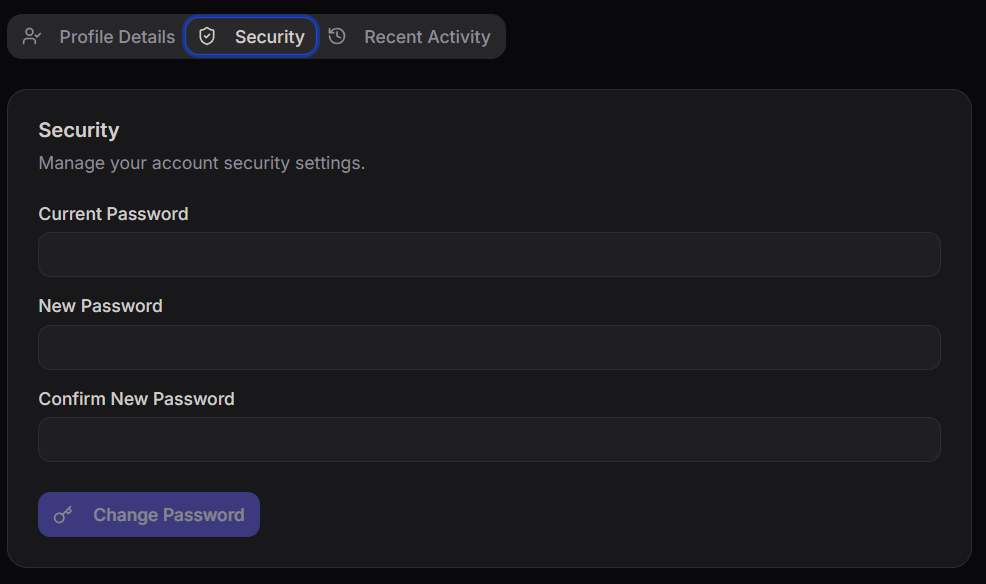Screen dimensions: 986x584
Task: Click the Change Password label text
Action: (167, 514)
